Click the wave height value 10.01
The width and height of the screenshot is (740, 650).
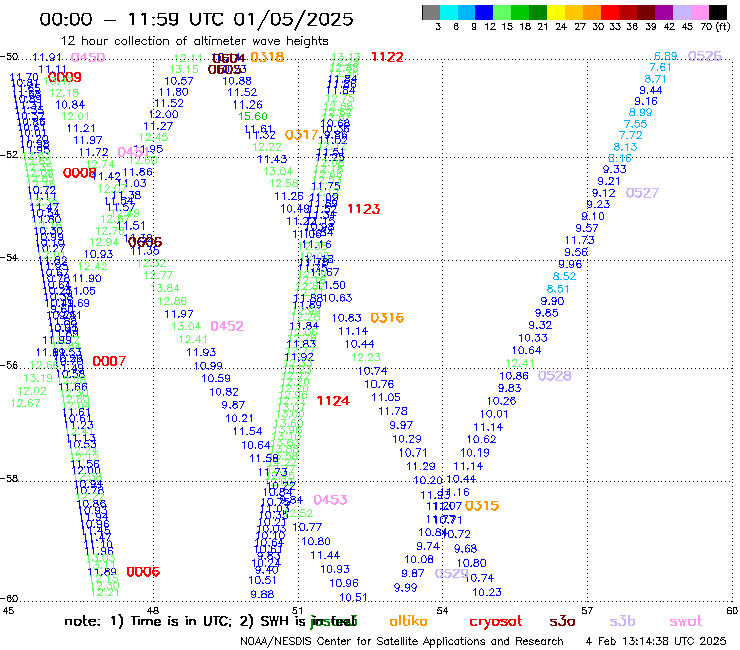pyautogui.click(x=494, y=414)
